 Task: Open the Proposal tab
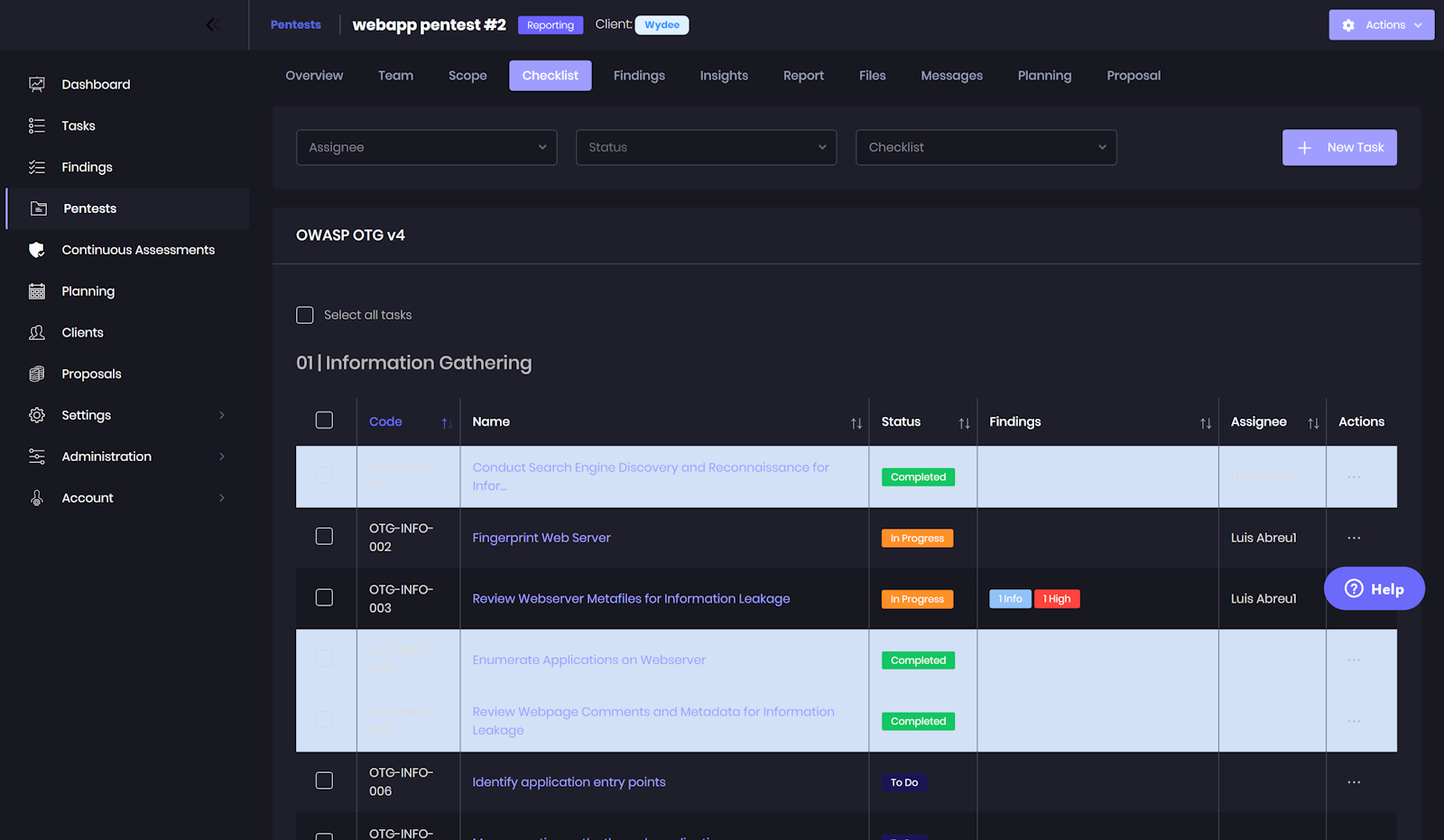coord(1134,76)
